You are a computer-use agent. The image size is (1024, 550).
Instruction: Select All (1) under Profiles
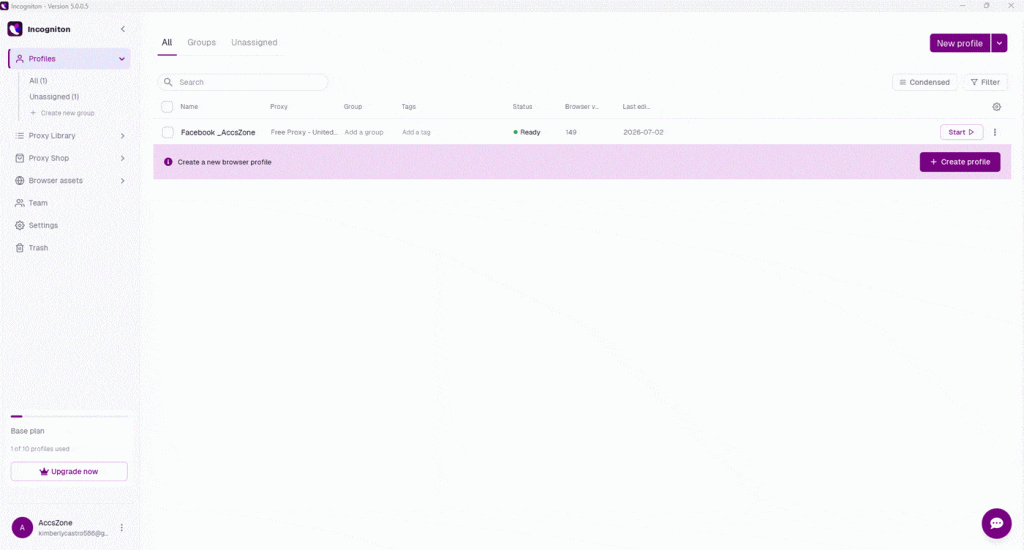click(38, 81)
